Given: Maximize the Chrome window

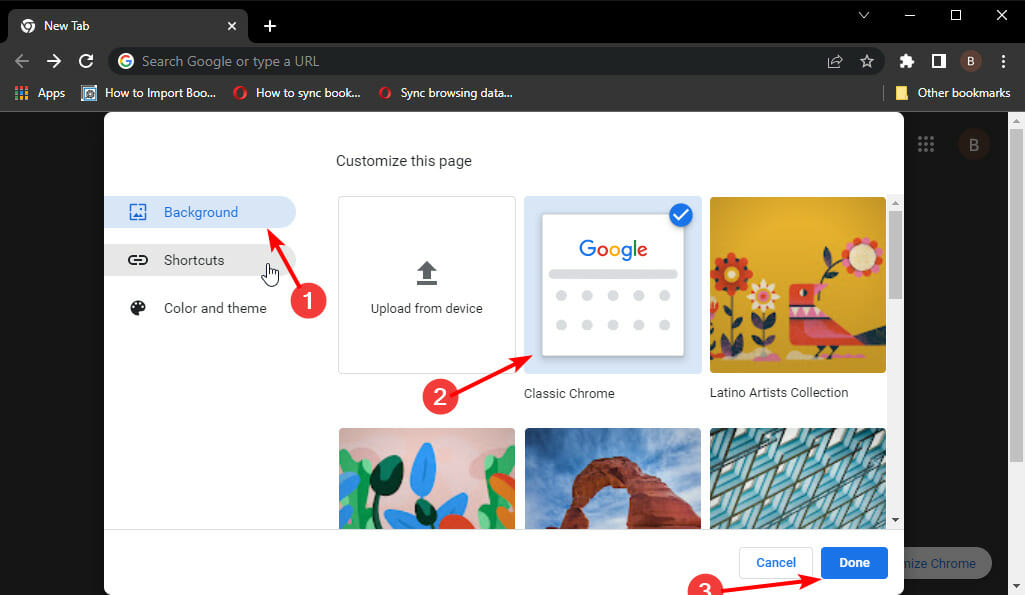Looking at the screenshot, I should pyautogui.click(x=956, y=15).
